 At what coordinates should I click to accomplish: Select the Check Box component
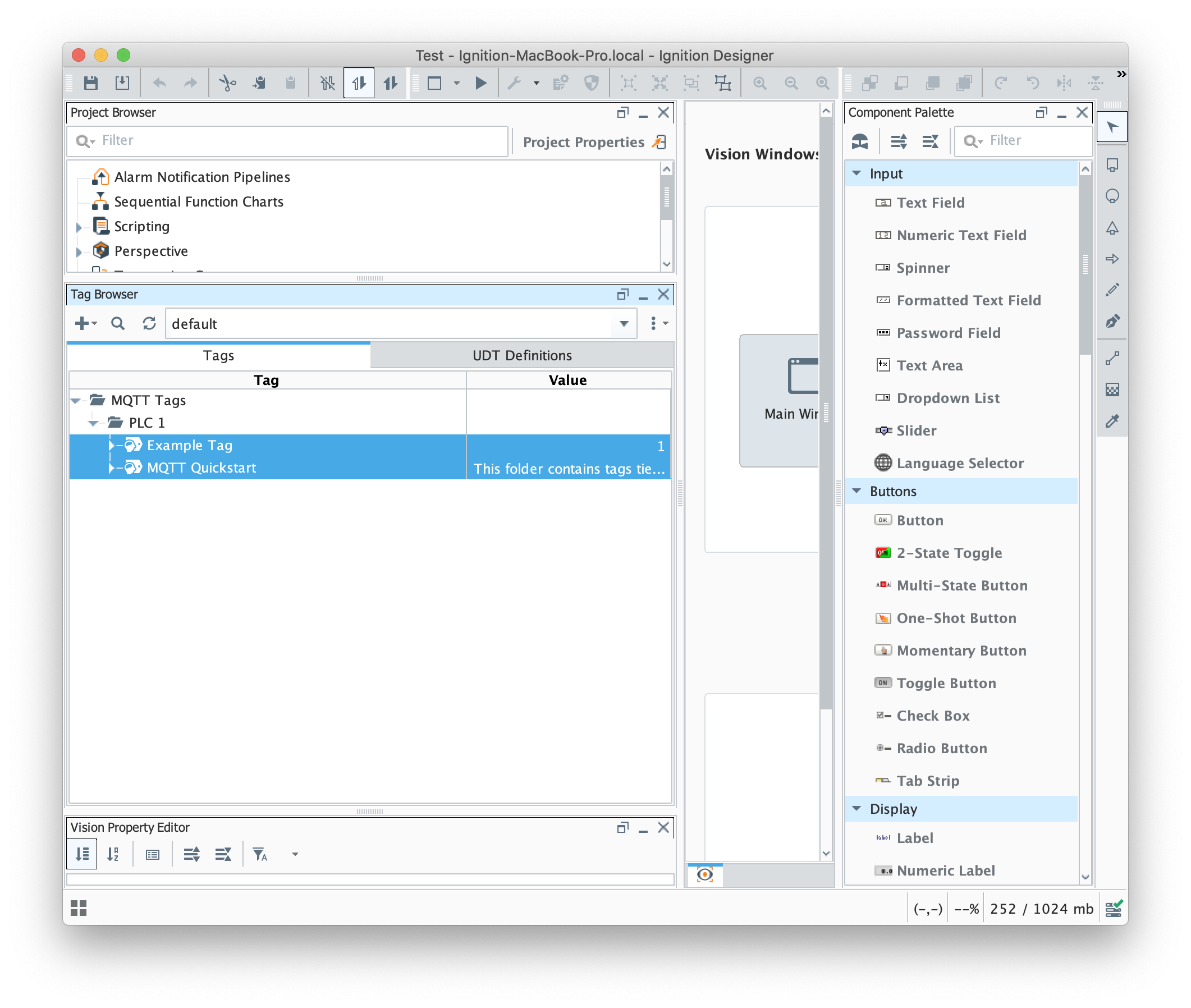pos(922,716)
